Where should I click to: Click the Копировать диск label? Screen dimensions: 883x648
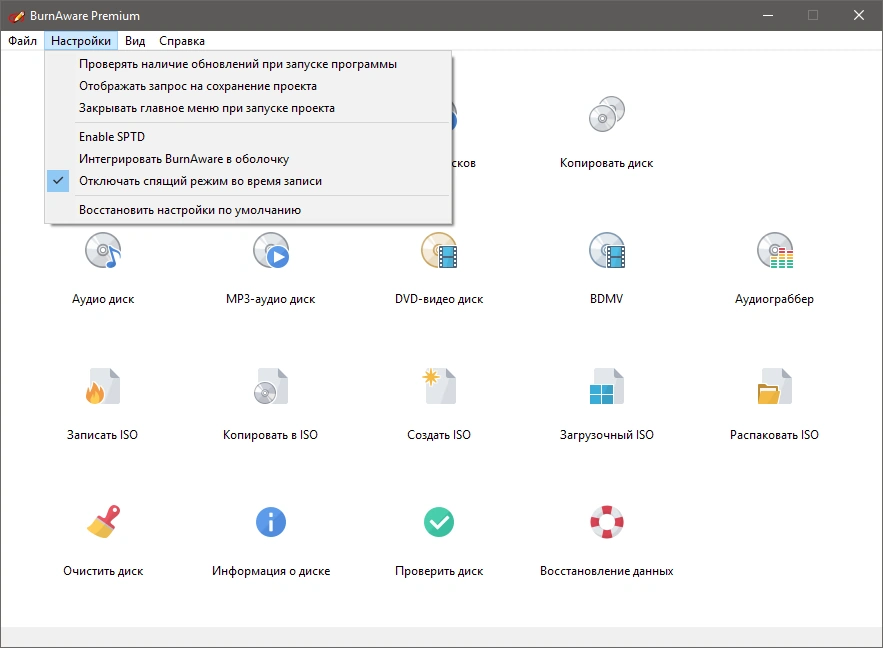(606, 163)
